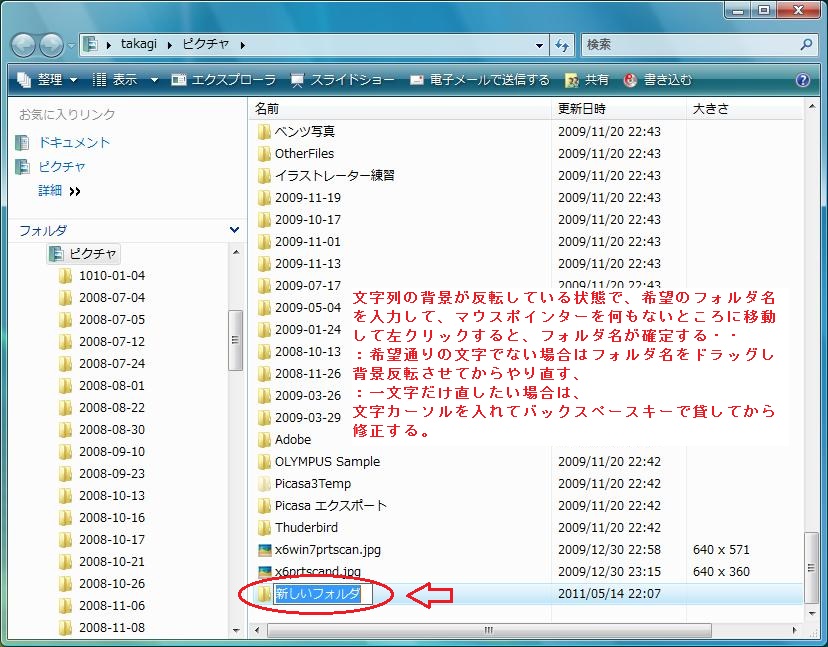Image resolution: width=828 pixels, height=647 pixels.
Task: Click the 2009-10-17 folder icon in file list
Action: (x=264, y=220)
